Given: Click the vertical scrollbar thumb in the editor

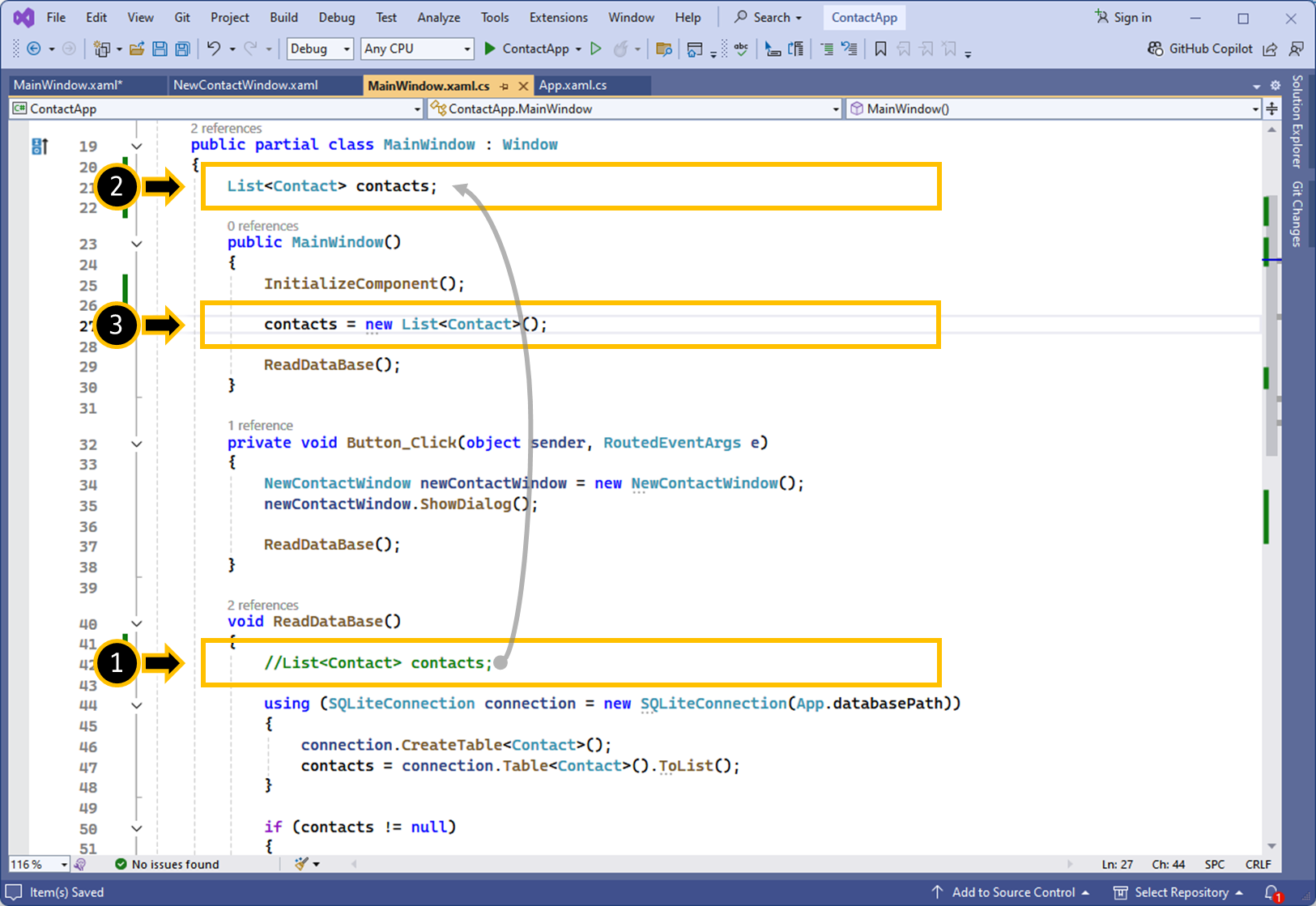Looking at the screenshot, I should pyautogui.click(x=1271, y=324).
